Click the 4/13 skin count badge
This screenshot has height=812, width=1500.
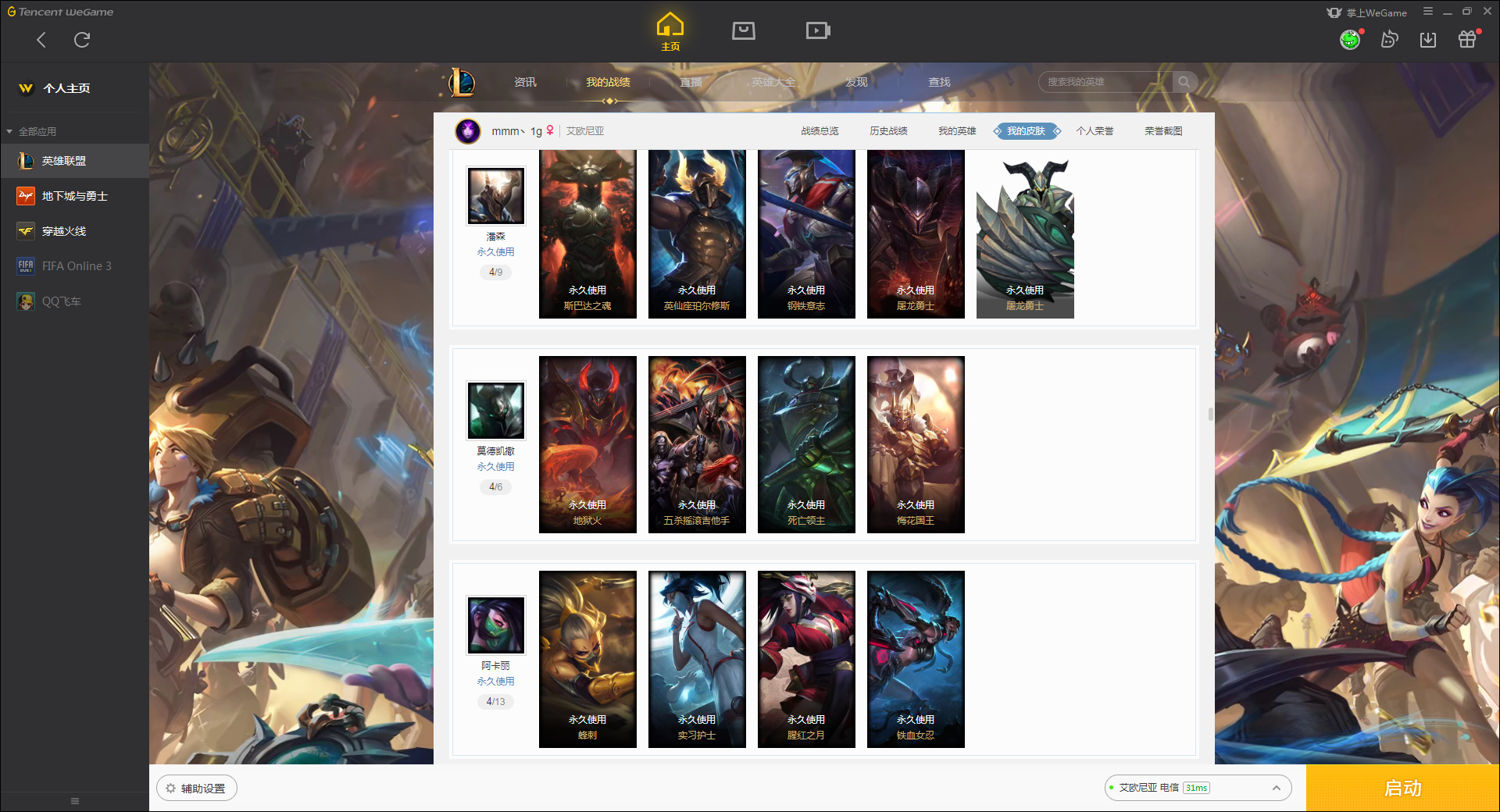[x=496, y=702]
